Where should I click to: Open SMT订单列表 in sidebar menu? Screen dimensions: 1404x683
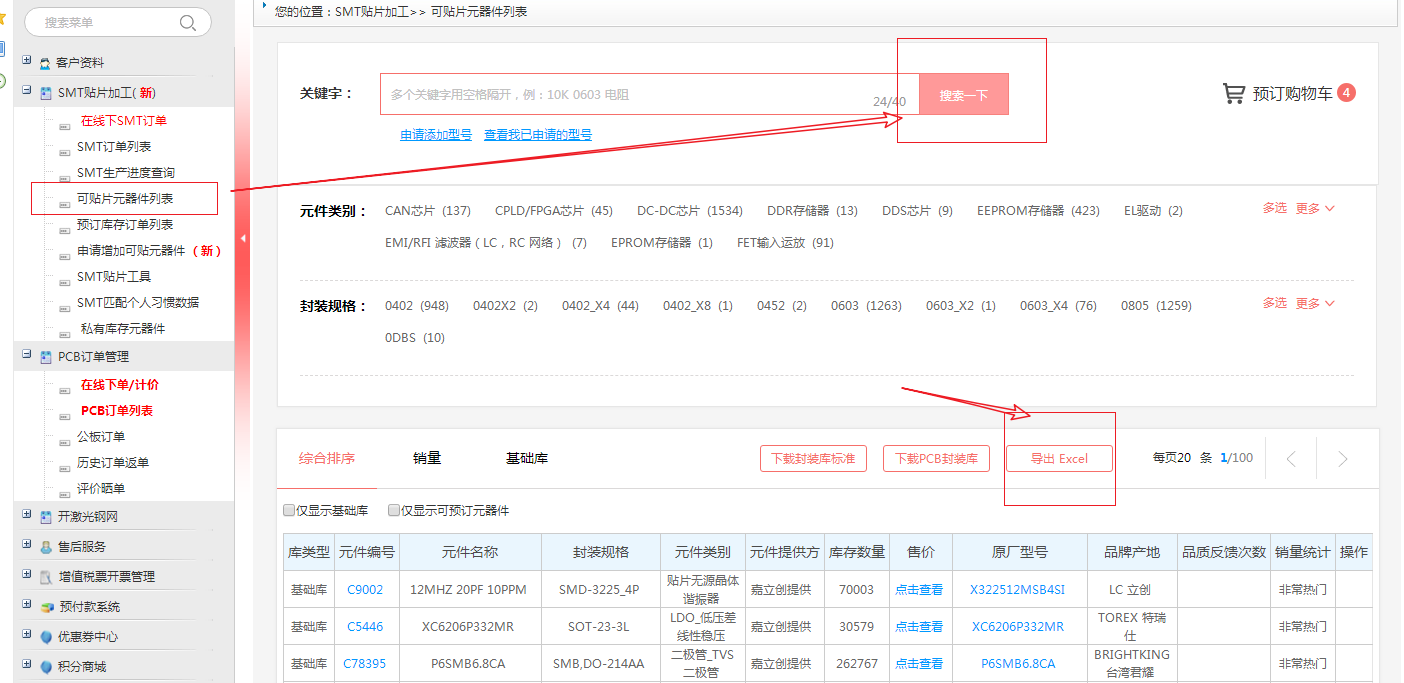114,147
